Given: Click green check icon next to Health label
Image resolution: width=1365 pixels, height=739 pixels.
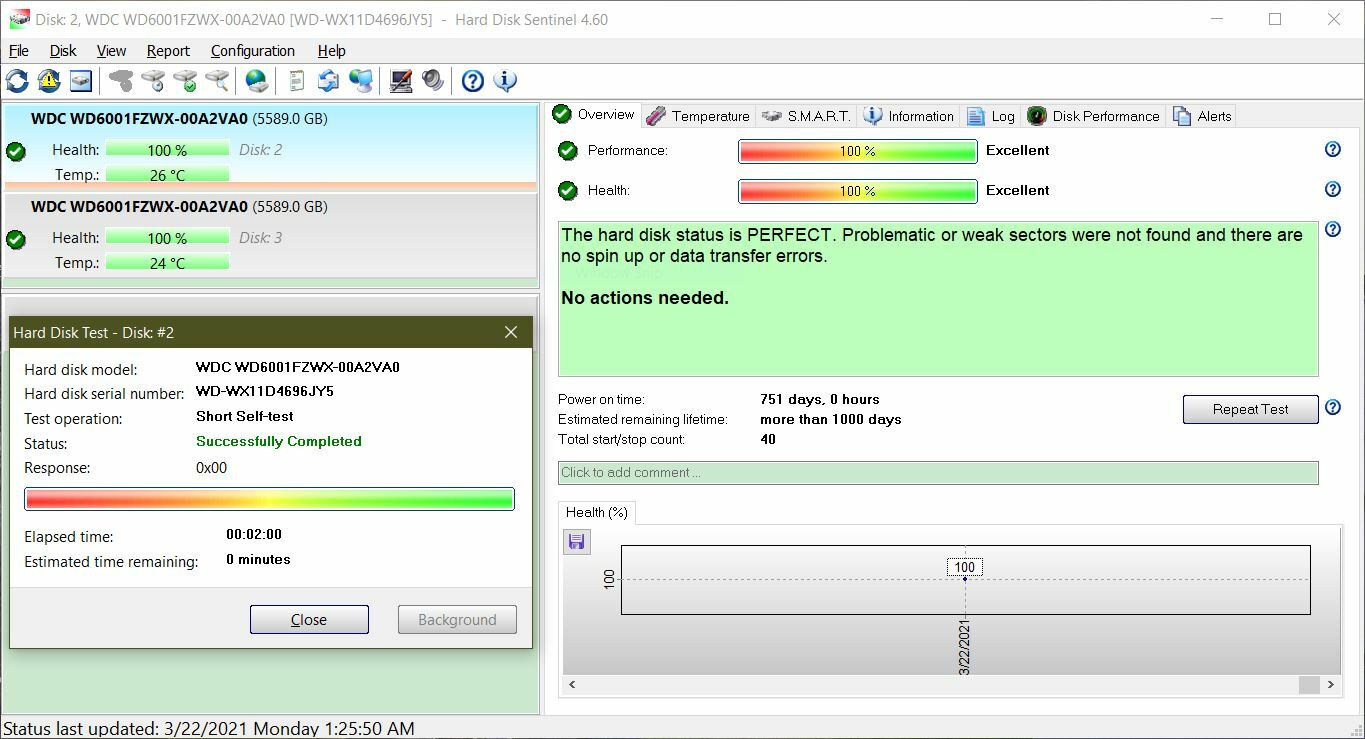Looking at the screenshot, I should [568, 191].
